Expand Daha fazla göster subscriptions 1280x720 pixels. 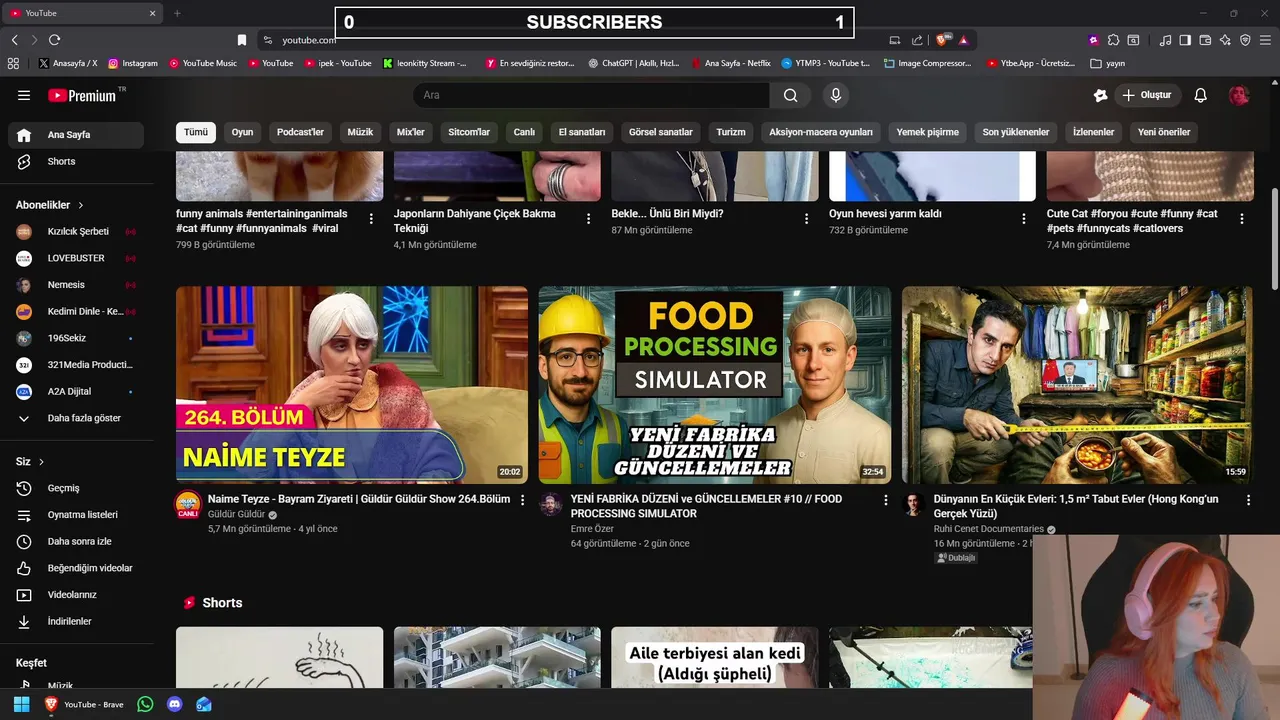pos(76,418)
